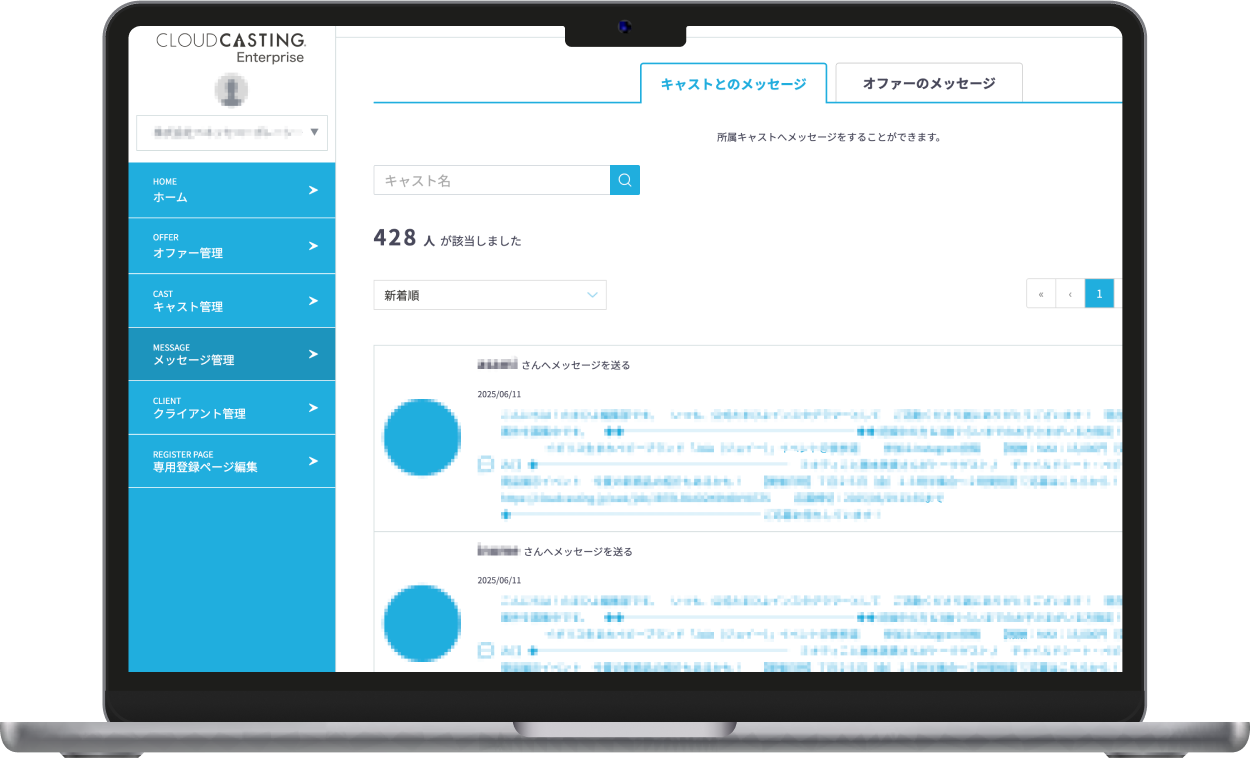The width and height of the screenshot is (1250, 758).
Task: Switch to the オファーのメッセージ tab
Action: 928,83
